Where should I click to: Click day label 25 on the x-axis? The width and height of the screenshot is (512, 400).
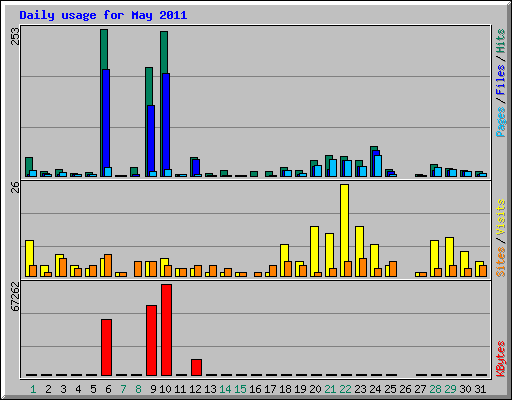(x=390, y=389)
